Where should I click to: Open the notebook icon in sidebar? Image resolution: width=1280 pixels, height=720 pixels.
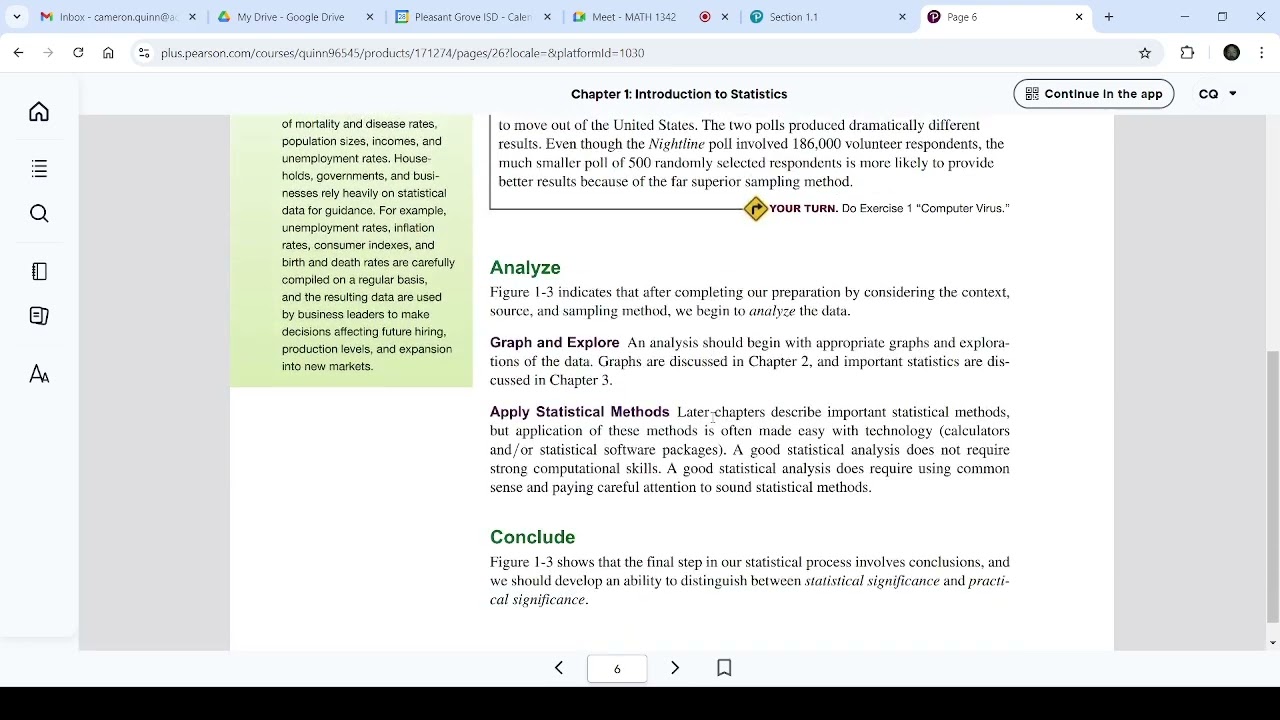[39, 272]
